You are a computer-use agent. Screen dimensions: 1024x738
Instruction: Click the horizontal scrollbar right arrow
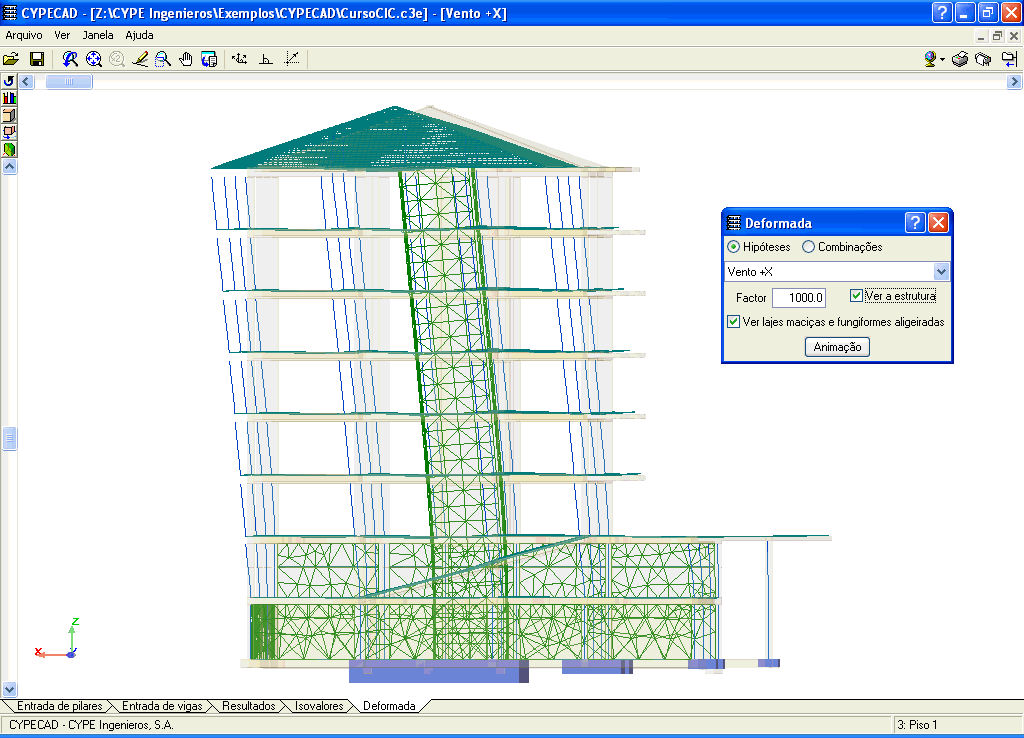click(x=1014, y=82)
